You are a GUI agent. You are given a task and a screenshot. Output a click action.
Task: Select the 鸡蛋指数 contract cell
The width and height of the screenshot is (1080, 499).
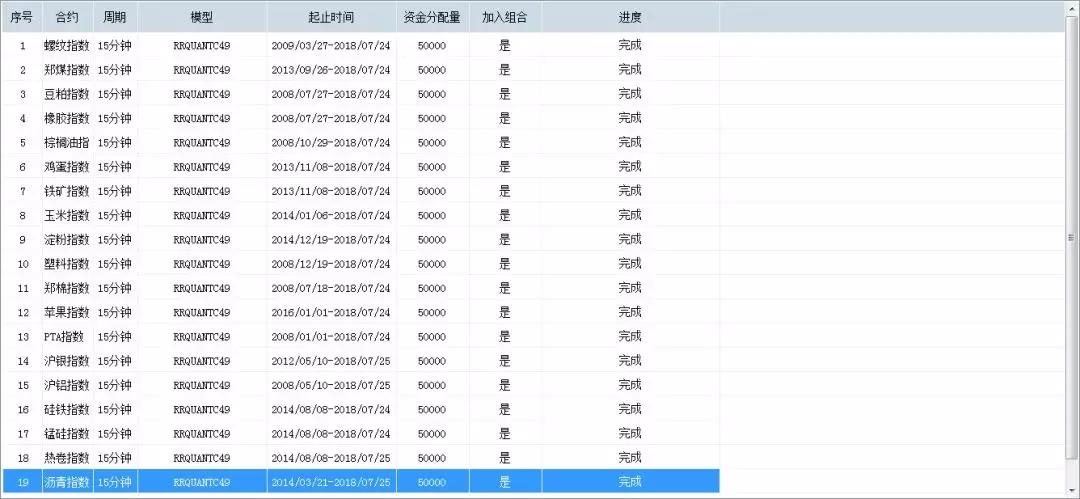(x=68, y=167)
